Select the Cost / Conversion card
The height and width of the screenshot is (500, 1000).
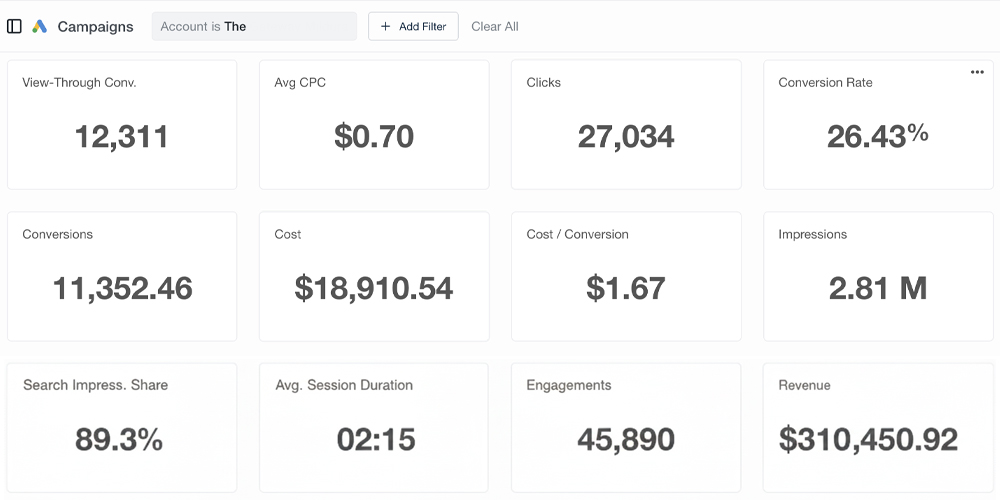[626, 276]
